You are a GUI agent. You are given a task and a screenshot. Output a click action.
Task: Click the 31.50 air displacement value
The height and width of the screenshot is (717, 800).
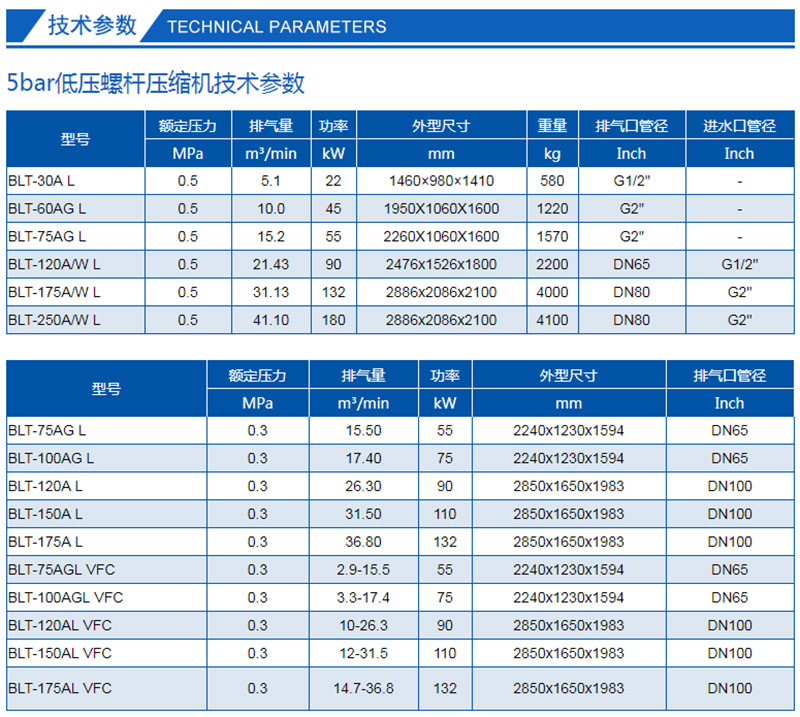point(363,514)
